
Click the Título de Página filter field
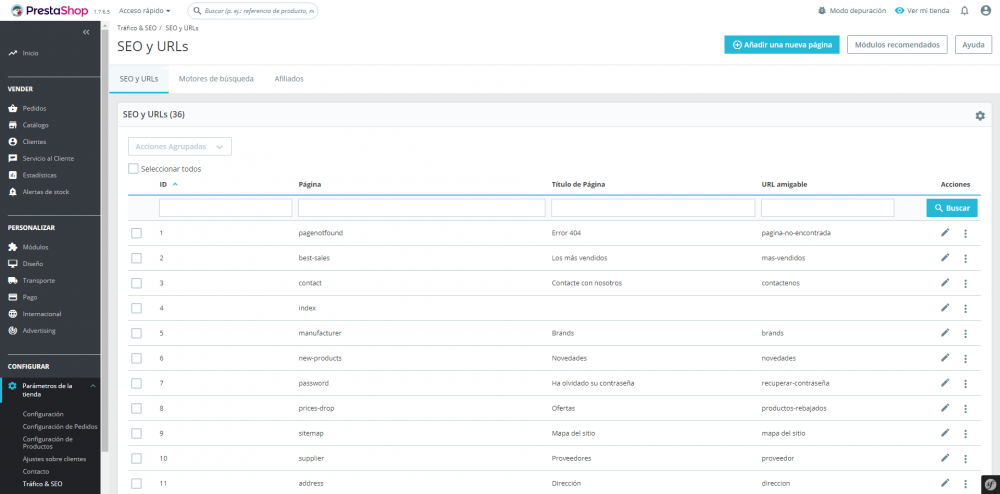click(x=653, y=208)
